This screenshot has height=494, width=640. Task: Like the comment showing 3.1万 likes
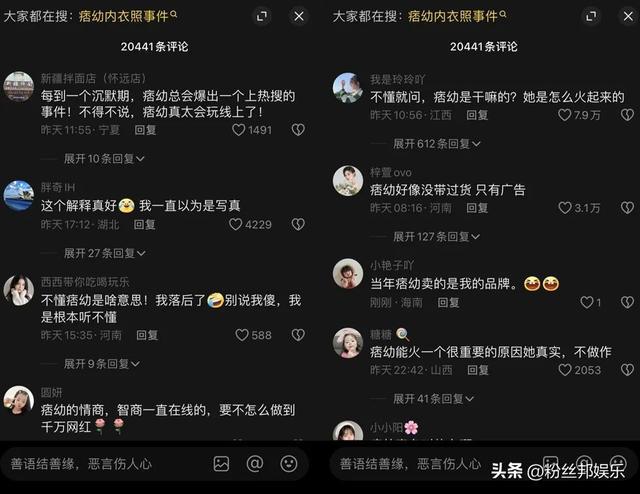tap(564, 208)
